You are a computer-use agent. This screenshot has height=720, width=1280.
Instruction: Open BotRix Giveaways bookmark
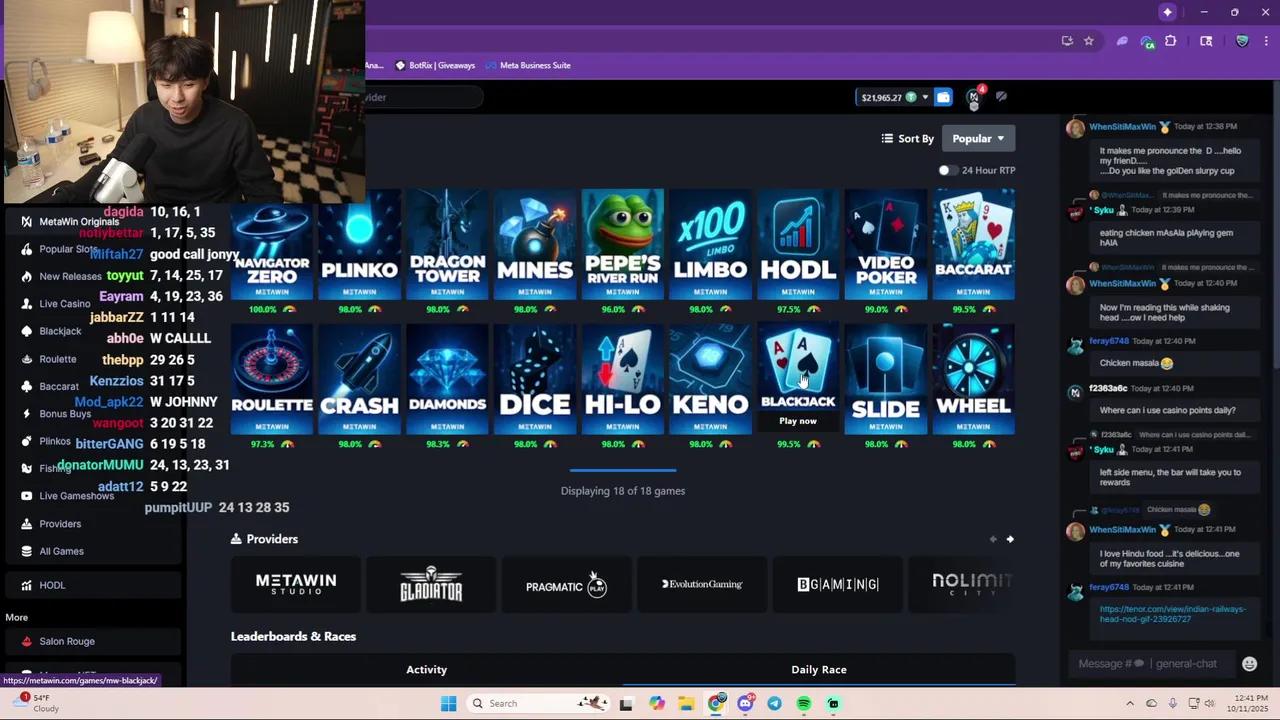(435, 65)
